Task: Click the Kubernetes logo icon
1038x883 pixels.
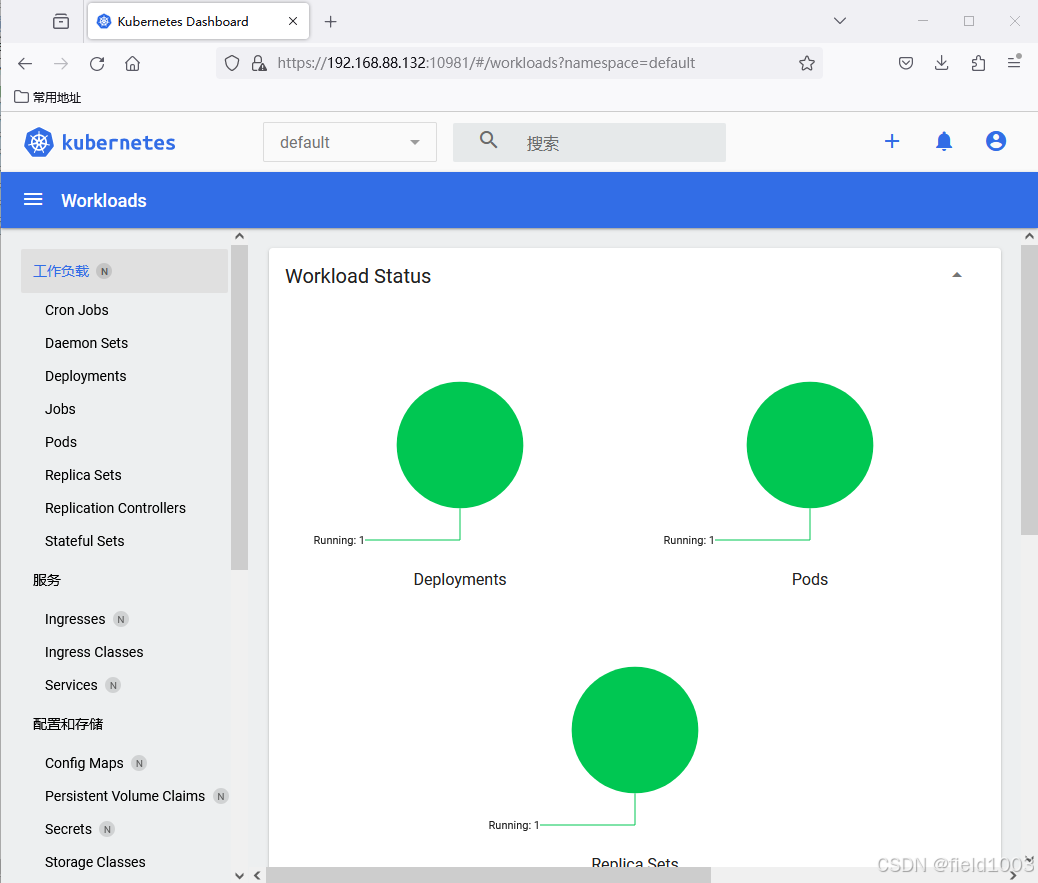Action: 38,142
